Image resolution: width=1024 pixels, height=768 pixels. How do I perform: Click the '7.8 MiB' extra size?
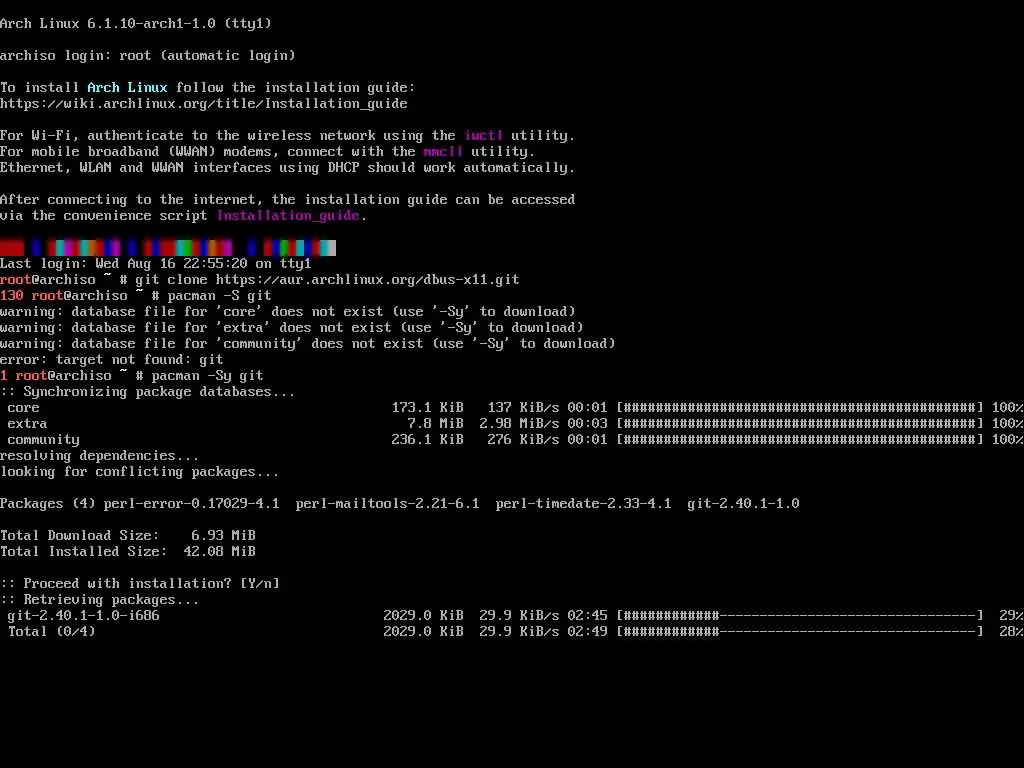point(436,423)
